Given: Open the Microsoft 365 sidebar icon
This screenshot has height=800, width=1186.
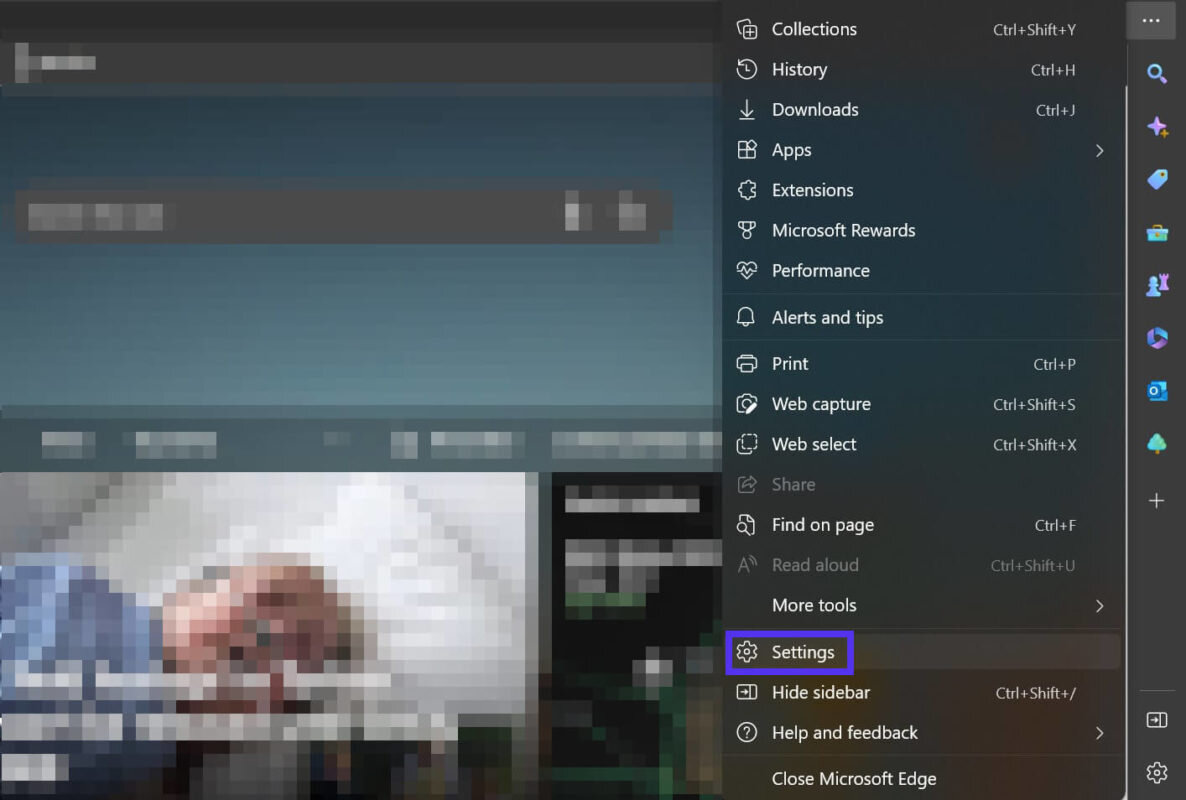Looking at the screenshot, I should coord(1157,338).
